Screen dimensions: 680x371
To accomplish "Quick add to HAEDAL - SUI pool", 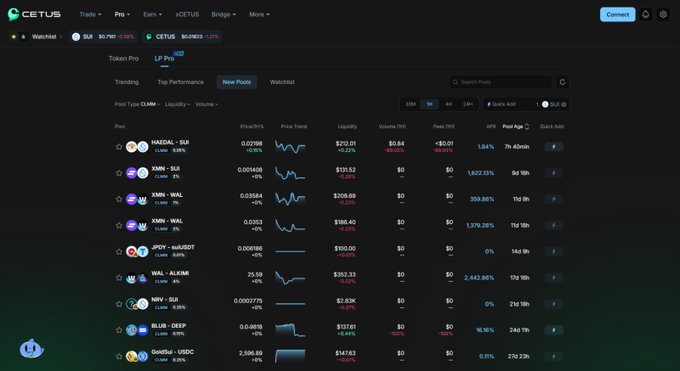I will (553, 147).
